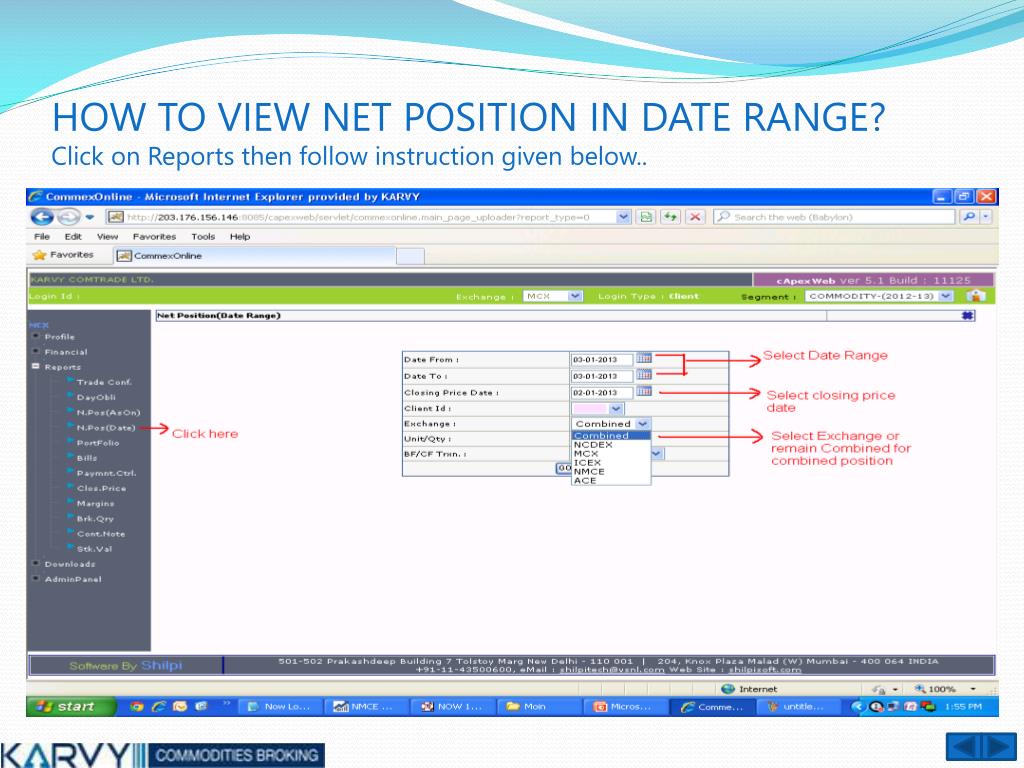Open the View menu

108,236
